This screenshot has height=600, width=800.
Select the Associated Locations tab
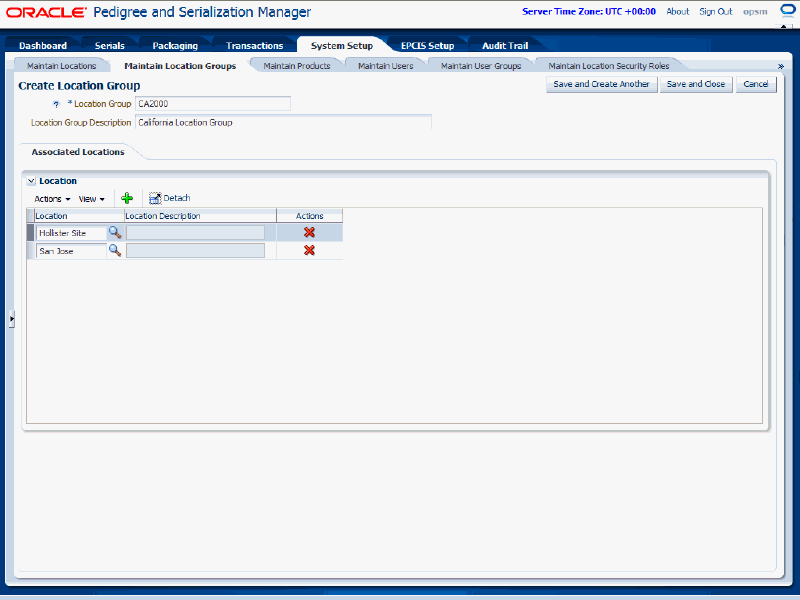(78, 152)
